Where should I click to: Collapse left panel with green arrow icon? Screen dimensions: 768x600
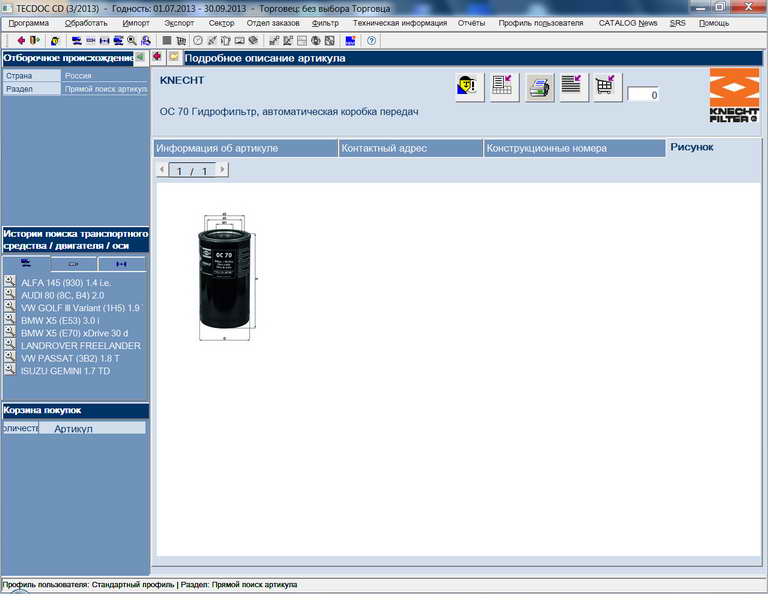(x=140, y=58)
